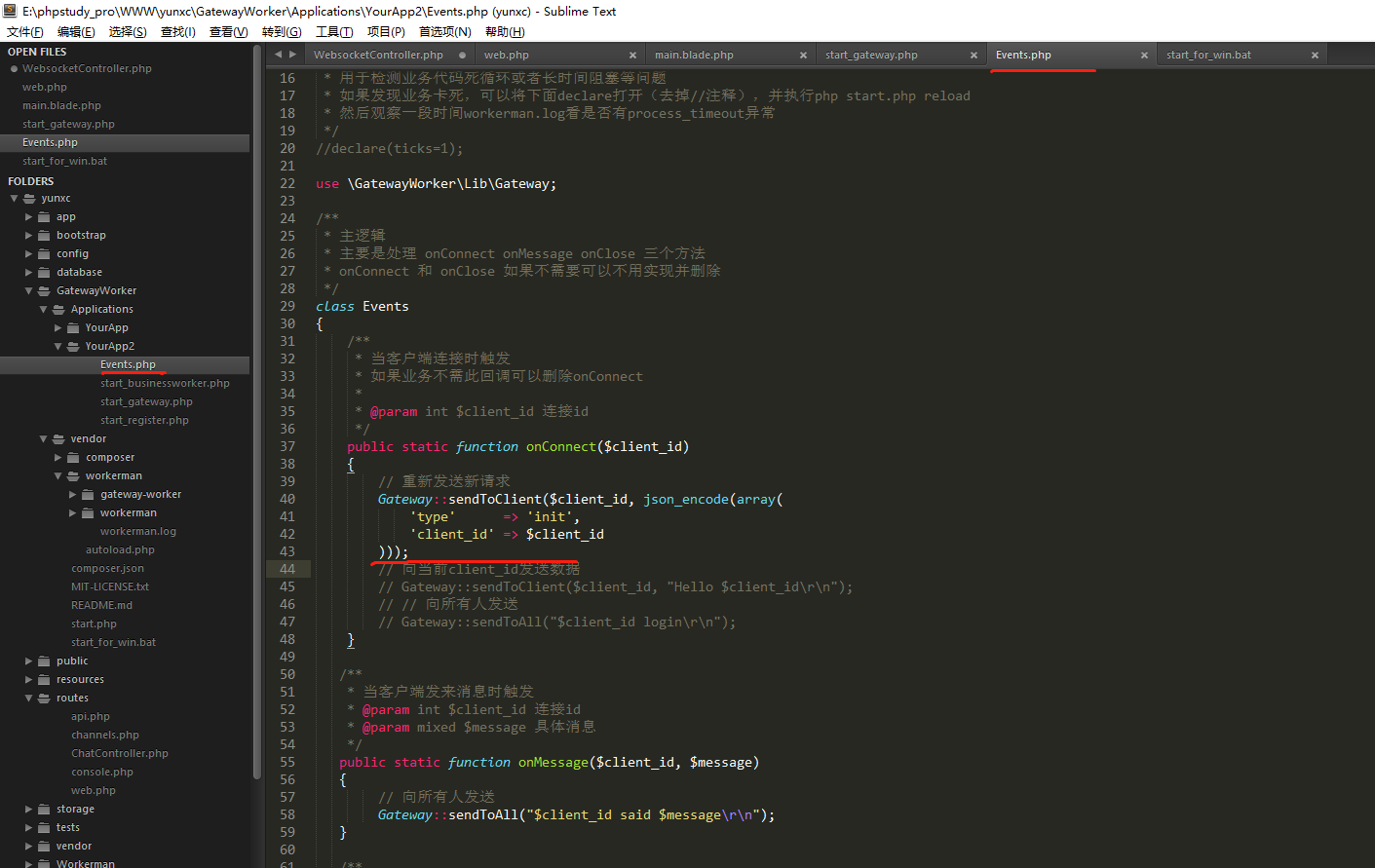Collapse the YourApp2 folder arrow
This screenshot has width=1375, height=868.
(57, 347)
